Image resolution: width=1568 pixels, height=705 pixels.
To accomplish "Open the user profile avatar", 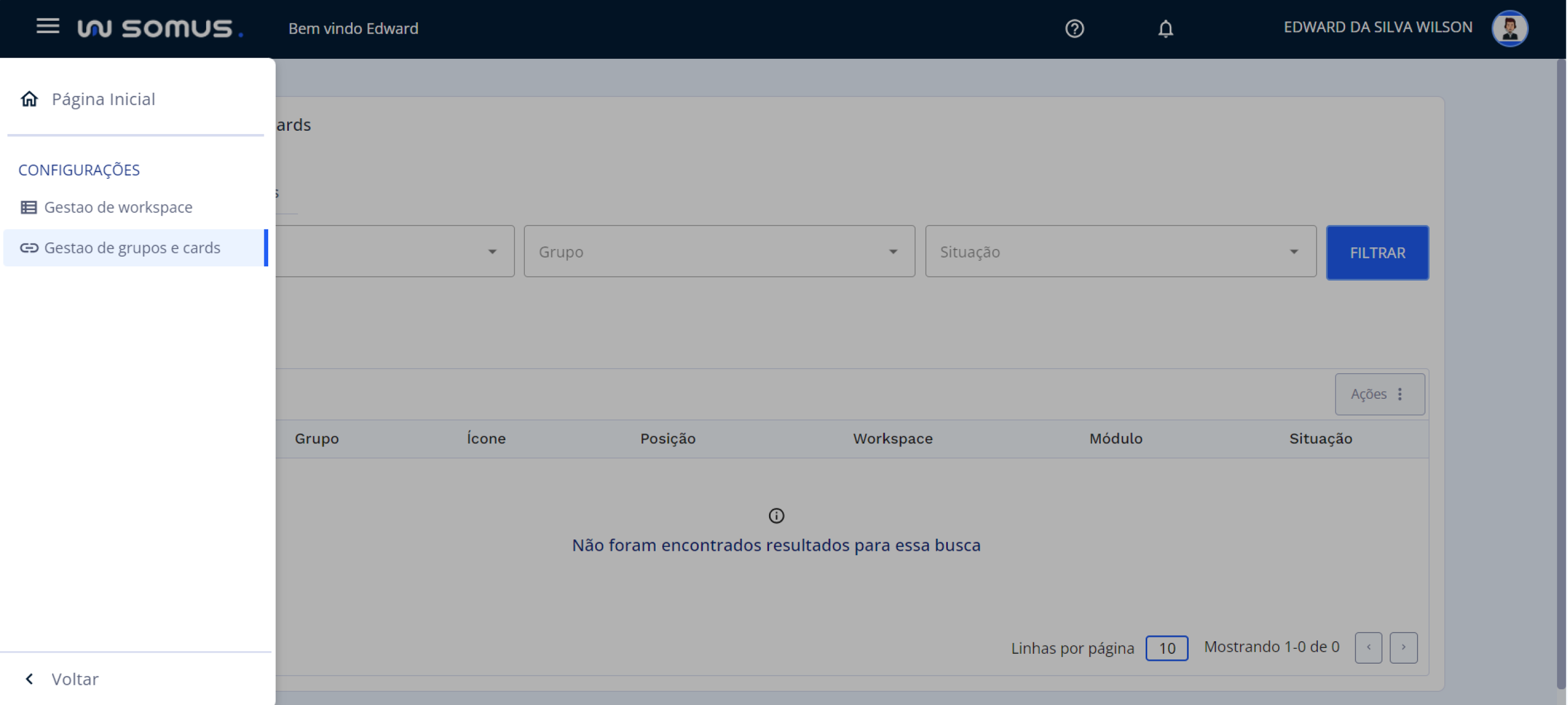I will click(1510, 28).
